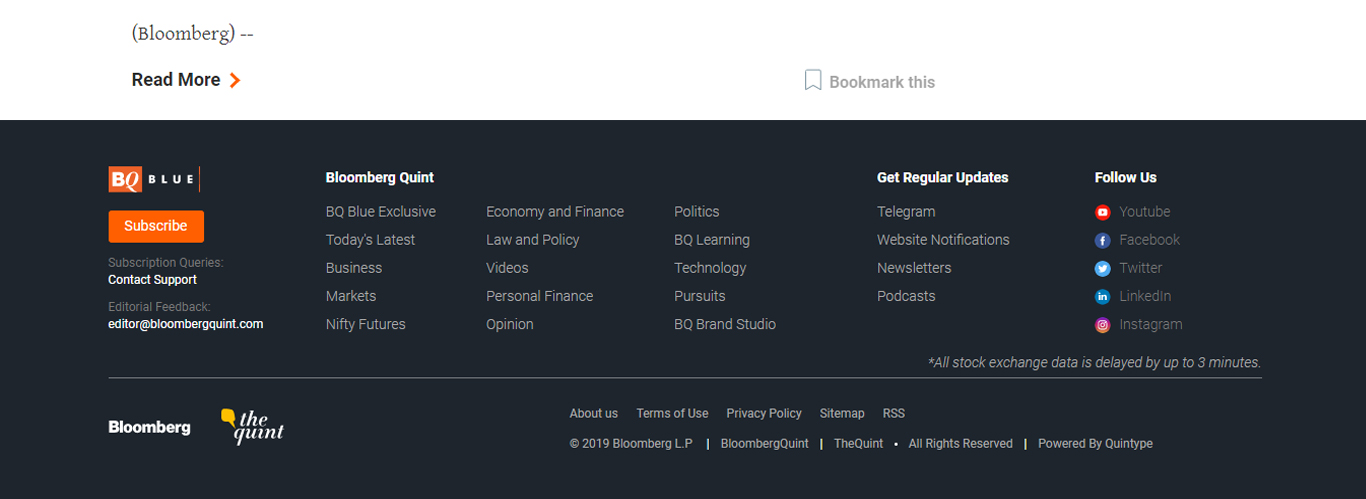Viewport: 1366px width, 499px height.
Task: Go to BQ Blue Exclusive section
Action: [x=380, y=212]
